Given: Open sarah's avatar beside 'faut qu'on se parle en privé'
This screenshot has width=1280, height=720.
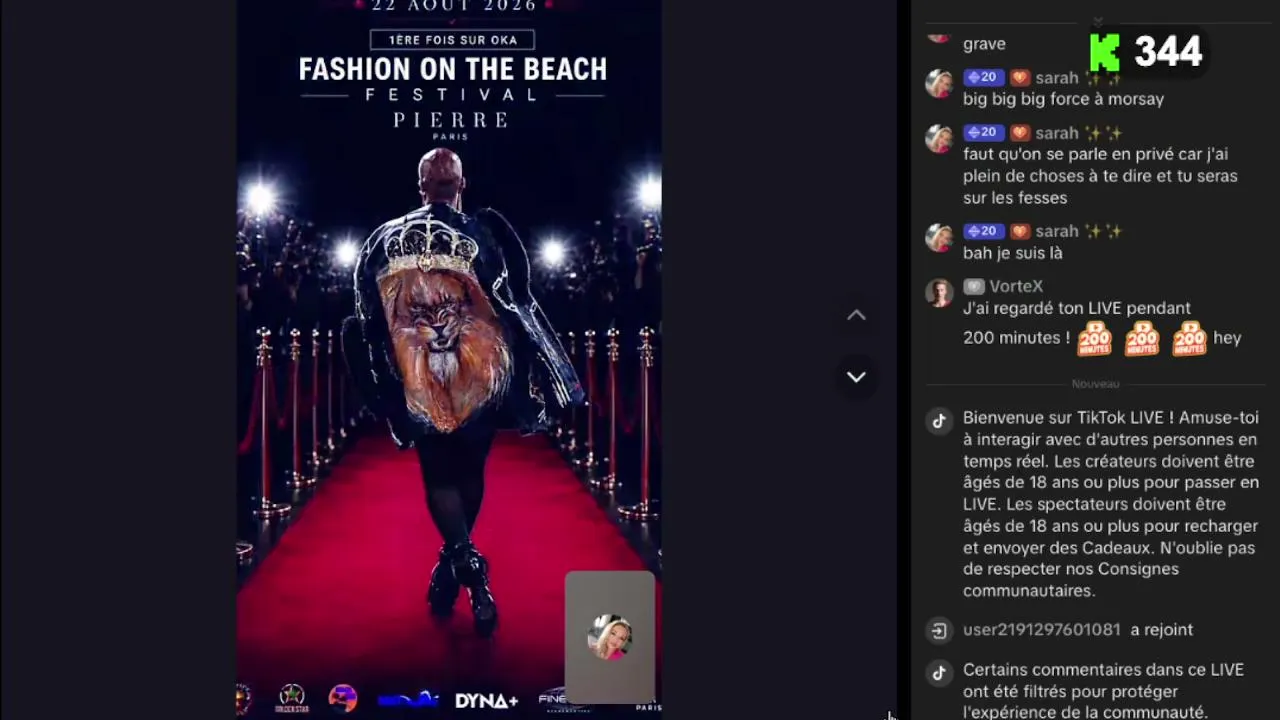Looking at the screenshot, I should coord(939,139).
